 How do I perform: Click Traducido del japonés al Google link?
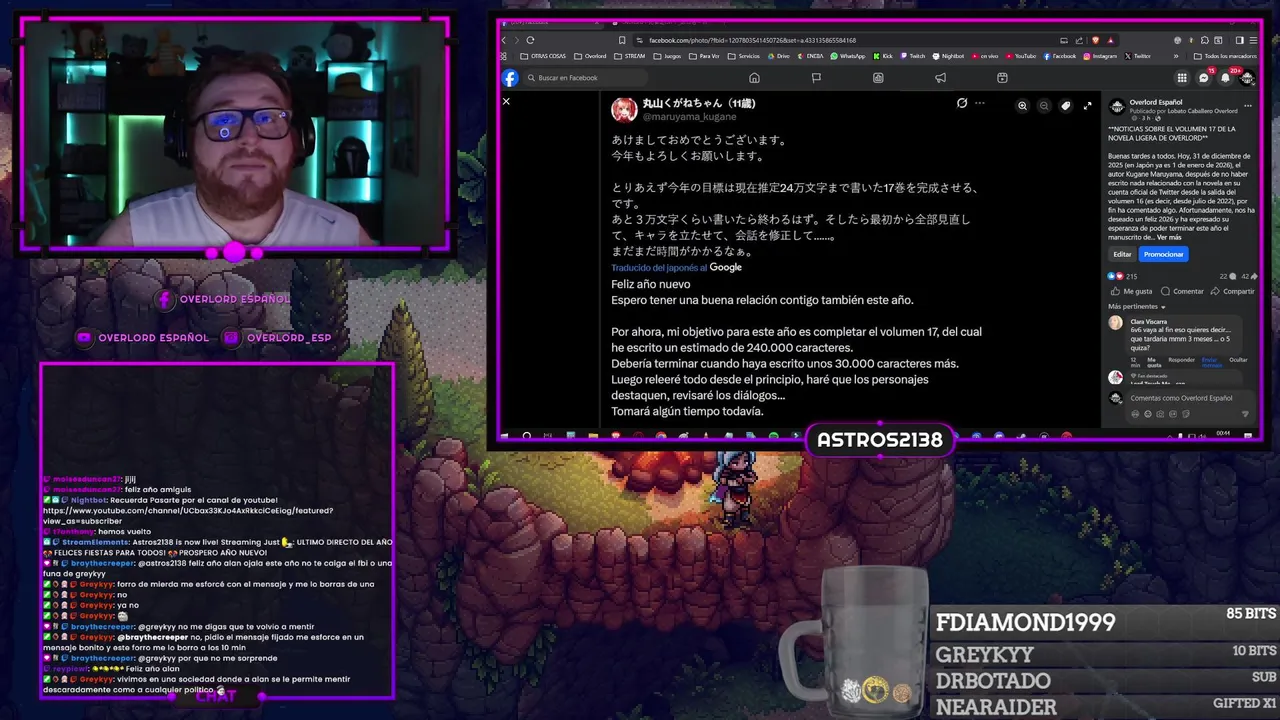coord(677,267)
